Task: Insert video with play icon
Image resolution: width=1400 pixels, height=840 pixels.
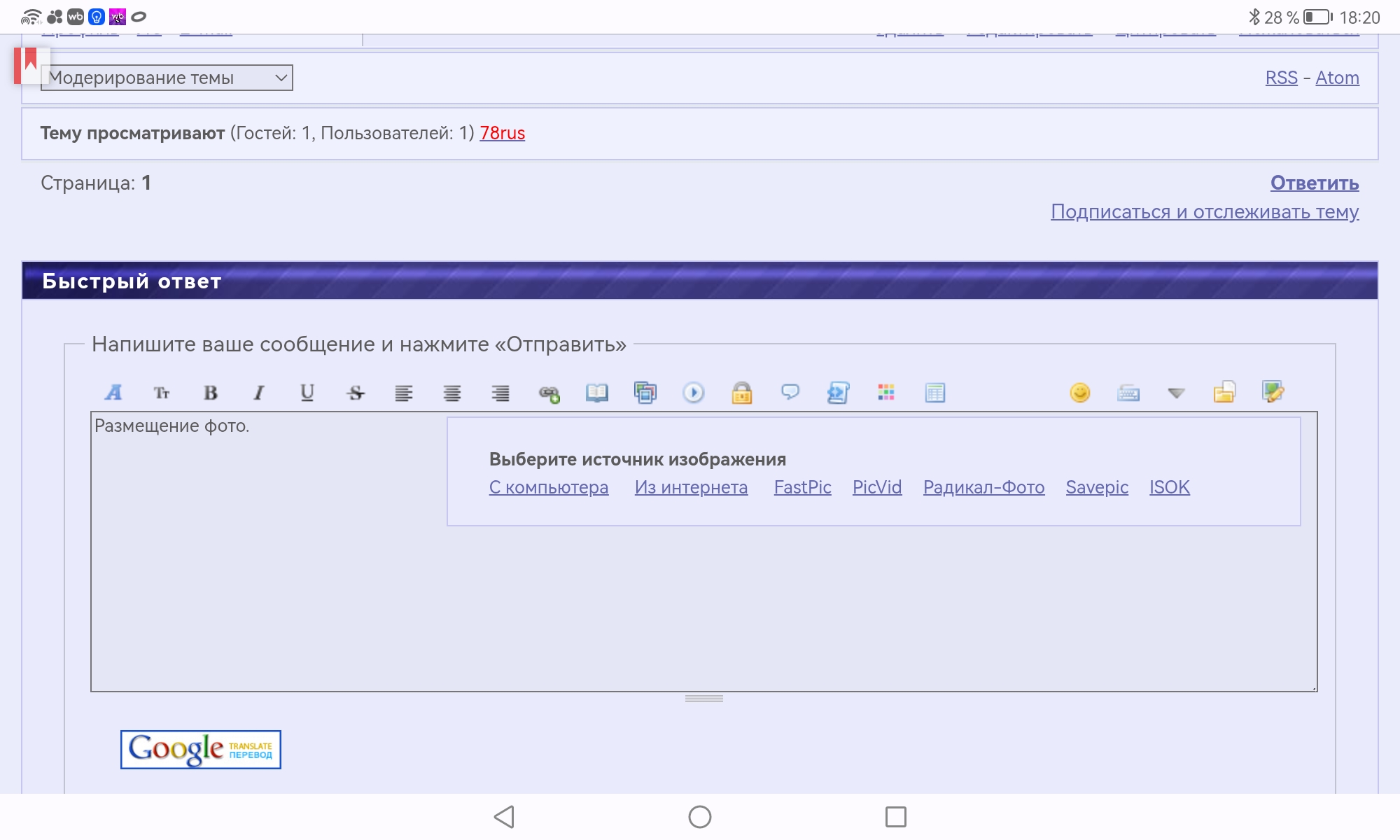Action: point(694,393)
